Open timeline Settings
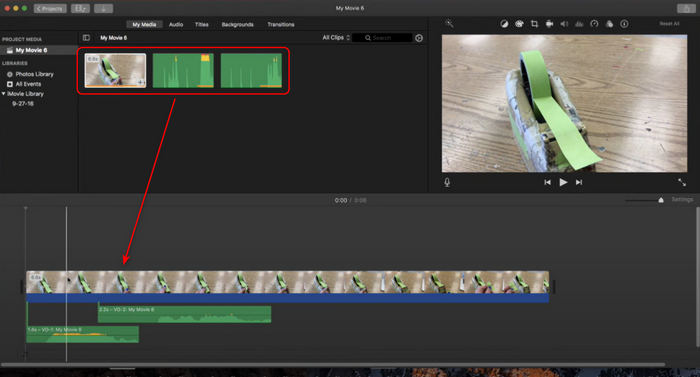Screen dimensions: 700x377 [682, 200]
